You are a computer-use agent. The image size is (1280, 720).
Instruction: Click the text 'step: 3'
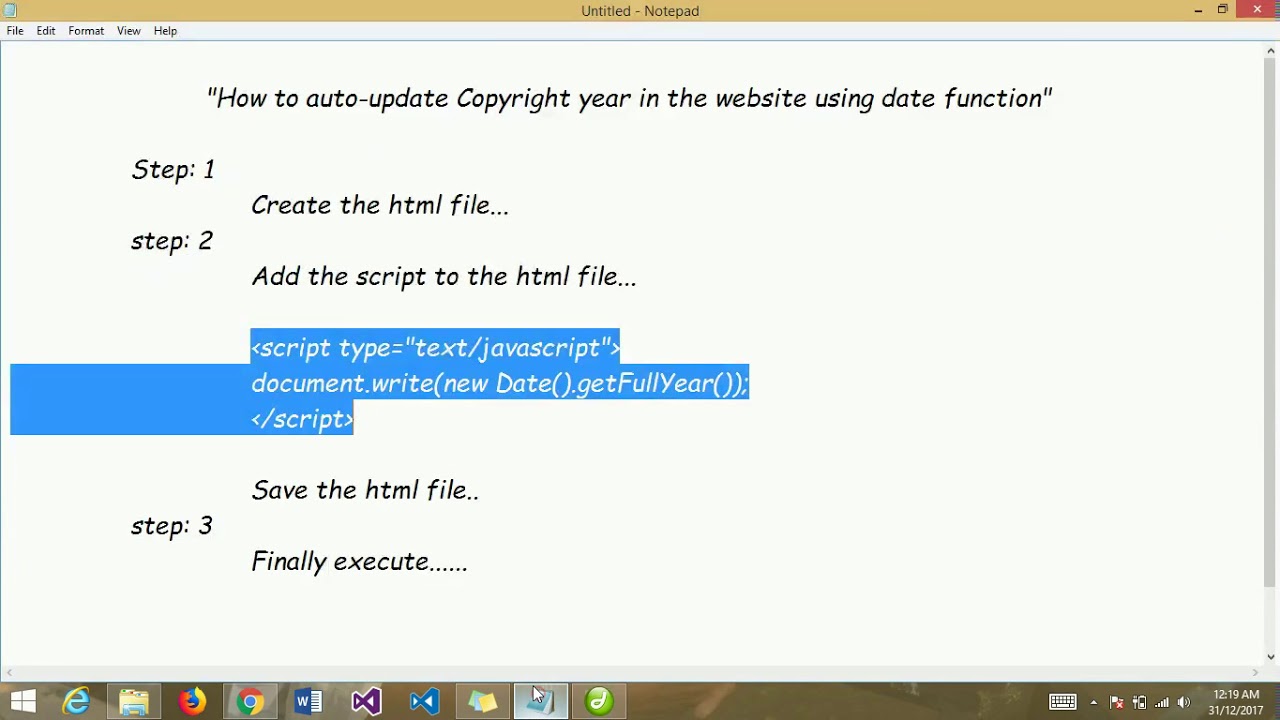172,526
